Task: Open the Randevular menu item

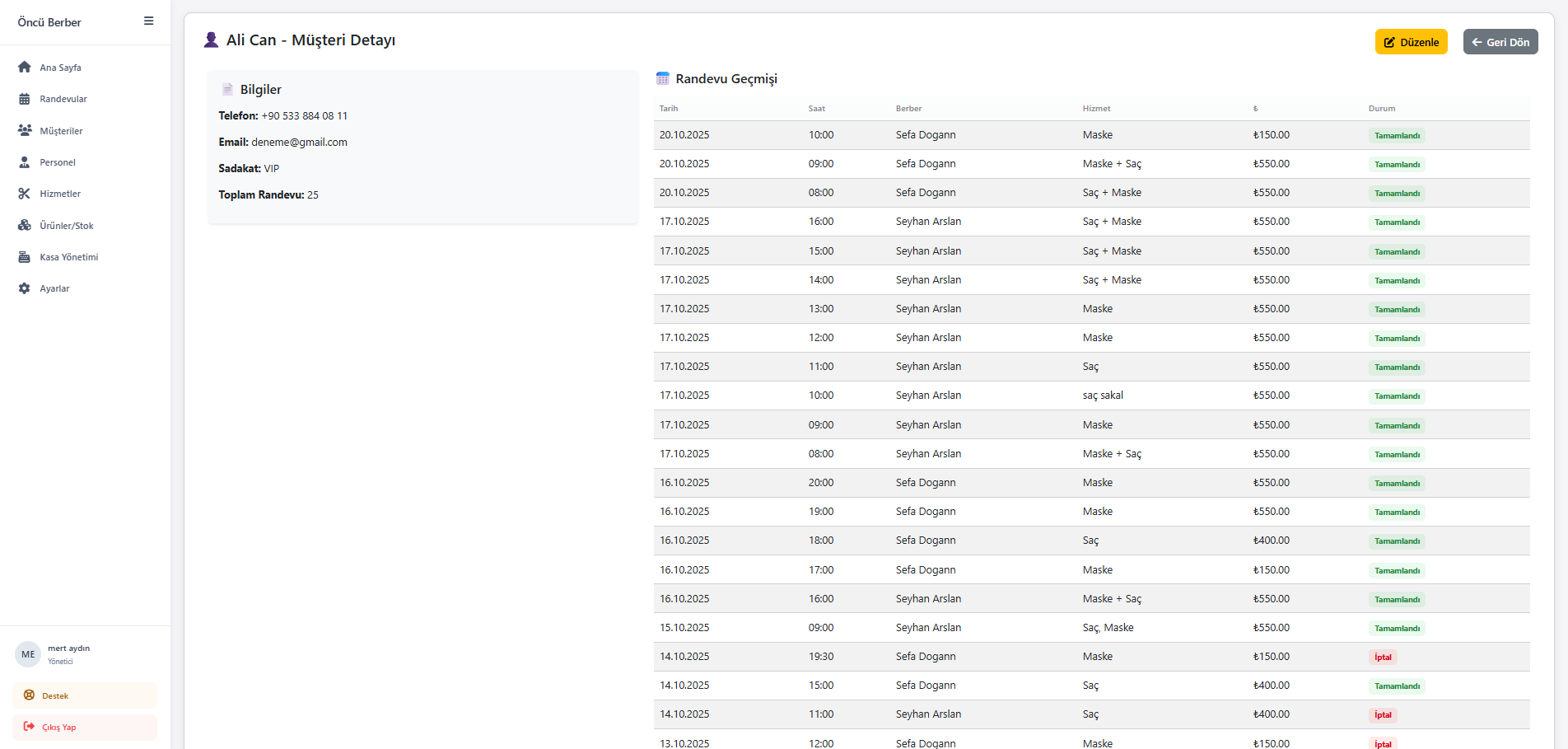Action: point(63,99)
